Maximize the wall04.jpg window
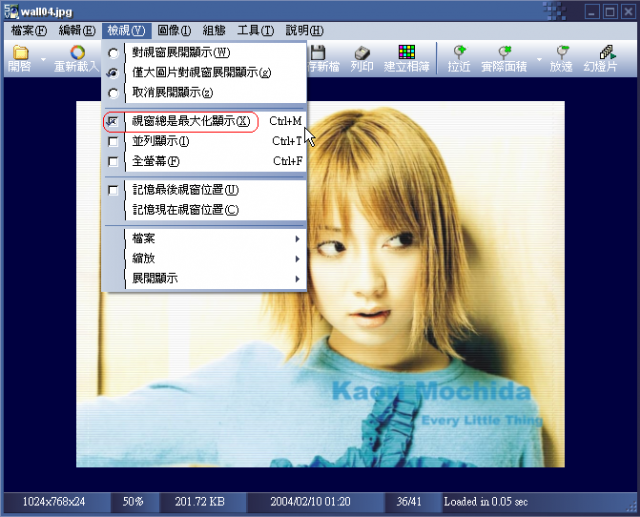This screenshot has width=640, height=517. pyautogui.click(x=610, y=11)
